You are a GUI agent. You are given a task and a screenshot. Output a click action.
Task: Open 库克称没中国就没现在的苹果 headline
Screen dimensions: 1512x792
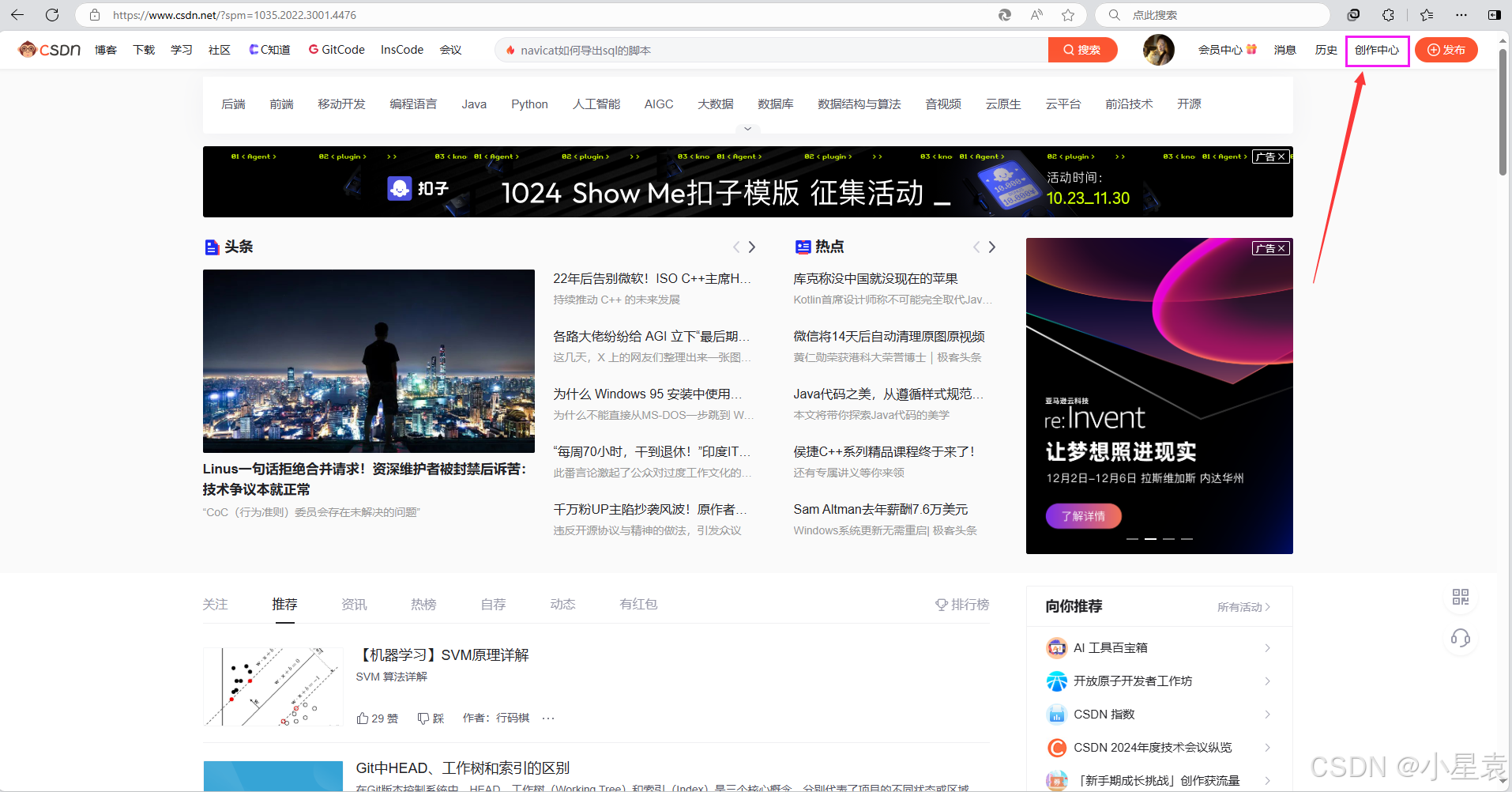pos(875,279)
